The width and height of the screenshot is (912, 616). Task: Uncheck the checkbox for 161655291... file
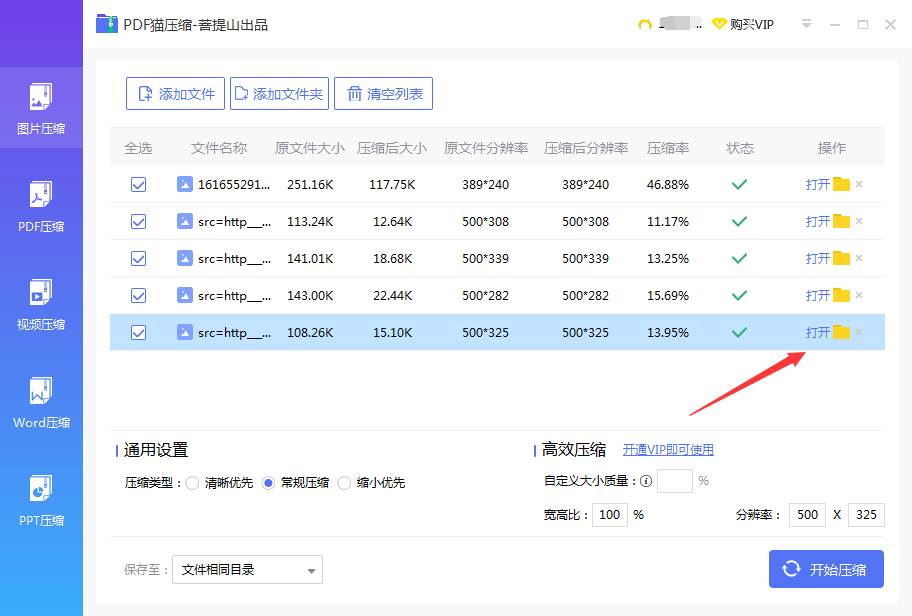(x=138, y=184)
